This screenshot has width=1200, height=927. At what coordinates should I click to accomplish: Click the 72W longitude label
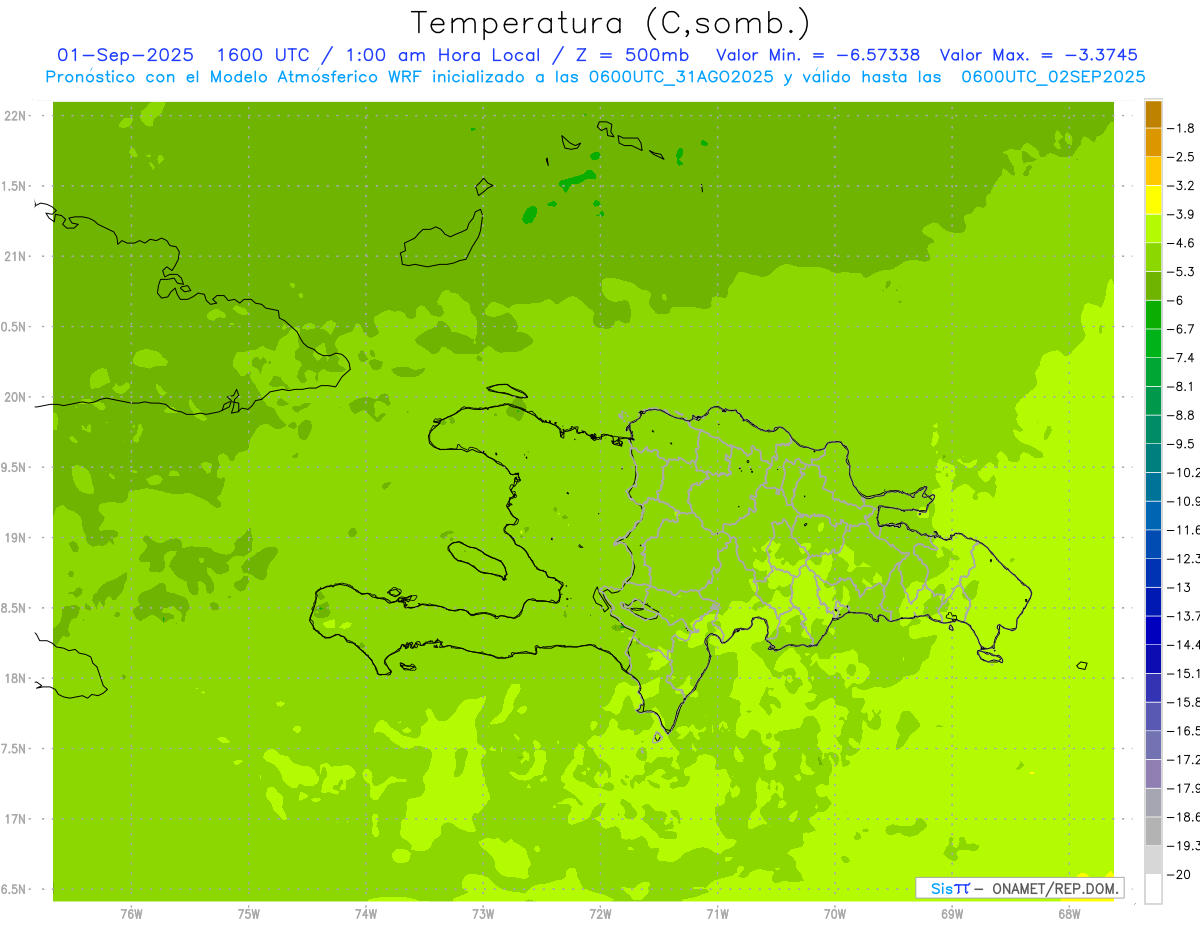point(600,914)
